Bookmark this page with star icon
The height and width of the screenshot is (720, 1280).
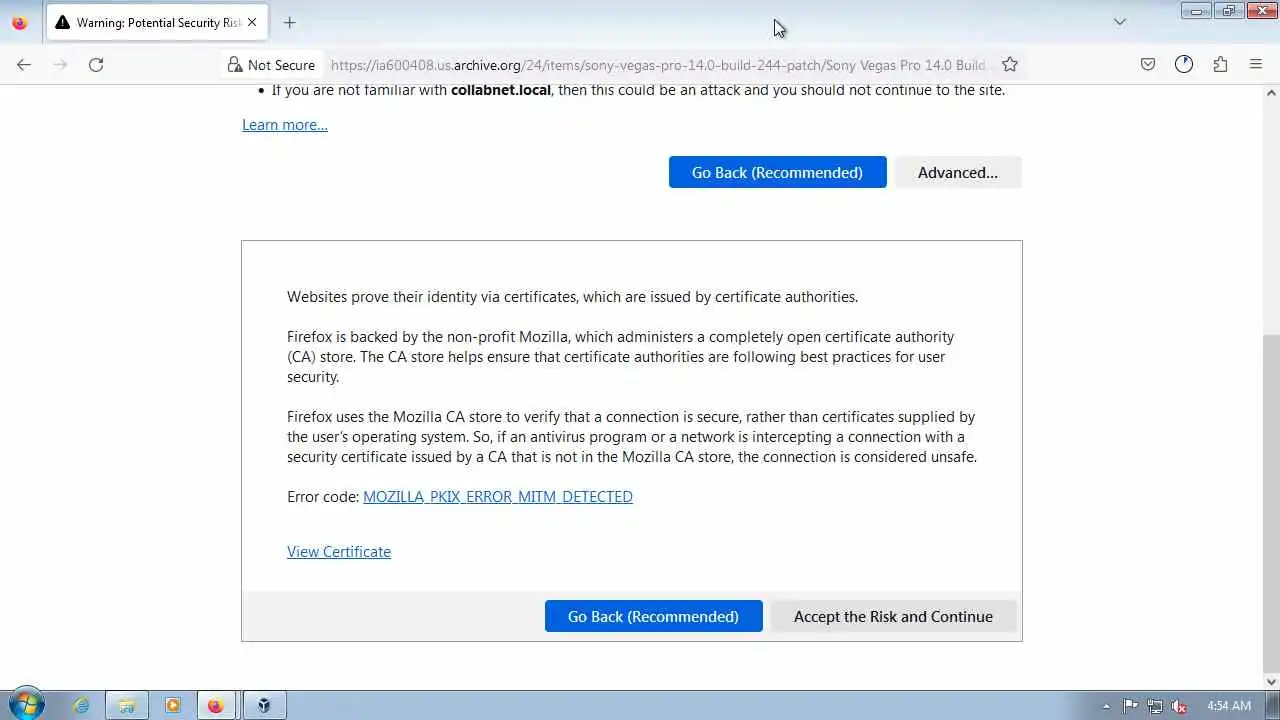point(1010,64)
